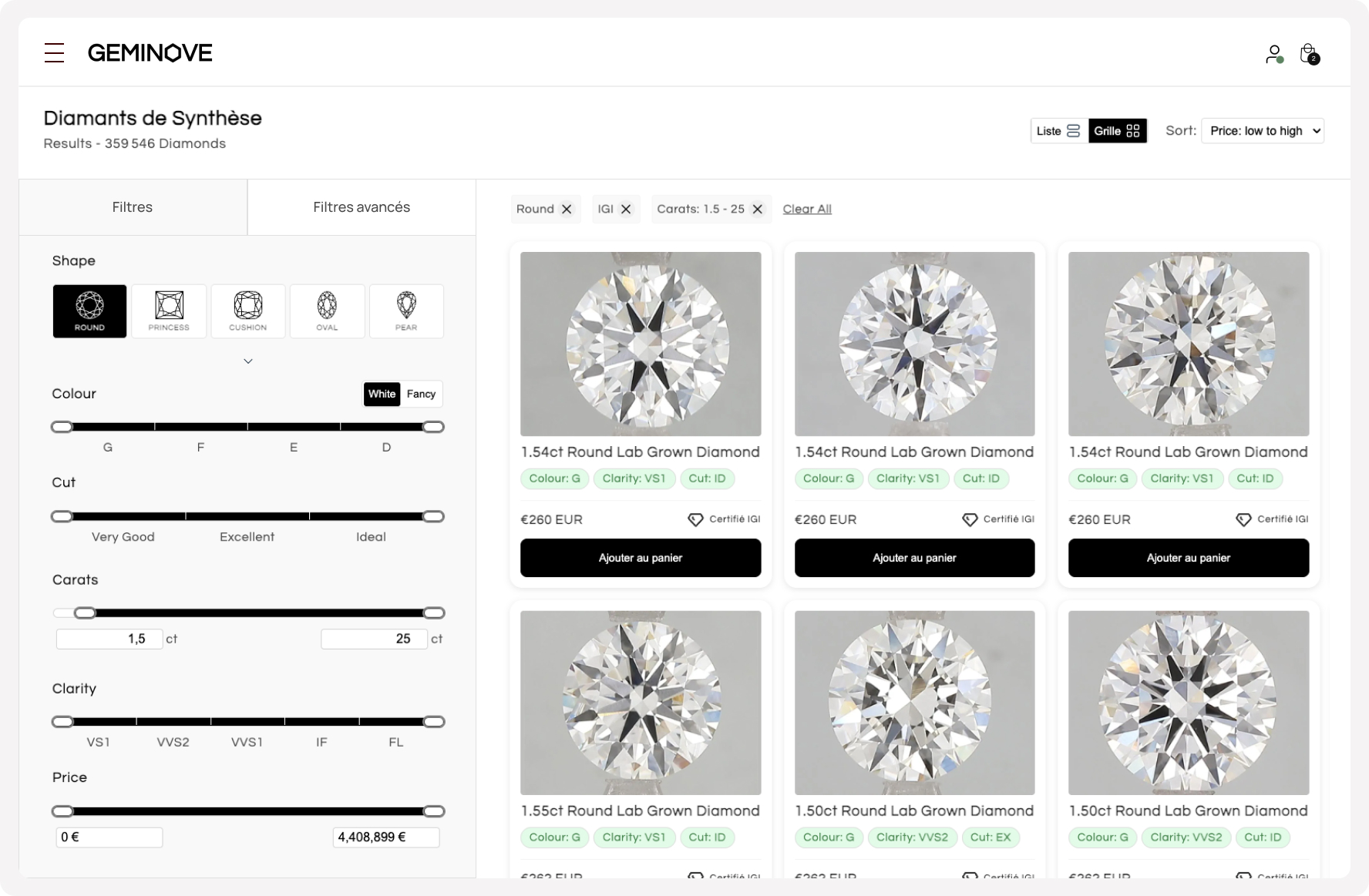Viewport: 1369px width, 896px height.
Task: Click the Price slider maximum handle
Action: pyautogui.click(x=434, y=811)
